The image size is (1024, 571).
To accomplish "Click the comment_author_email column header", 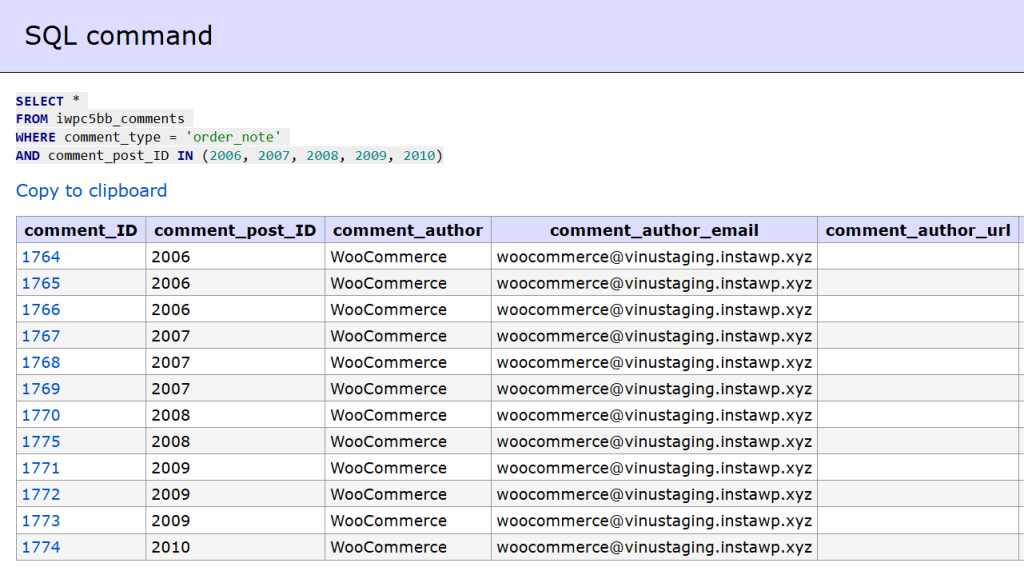I will [654, 230].
